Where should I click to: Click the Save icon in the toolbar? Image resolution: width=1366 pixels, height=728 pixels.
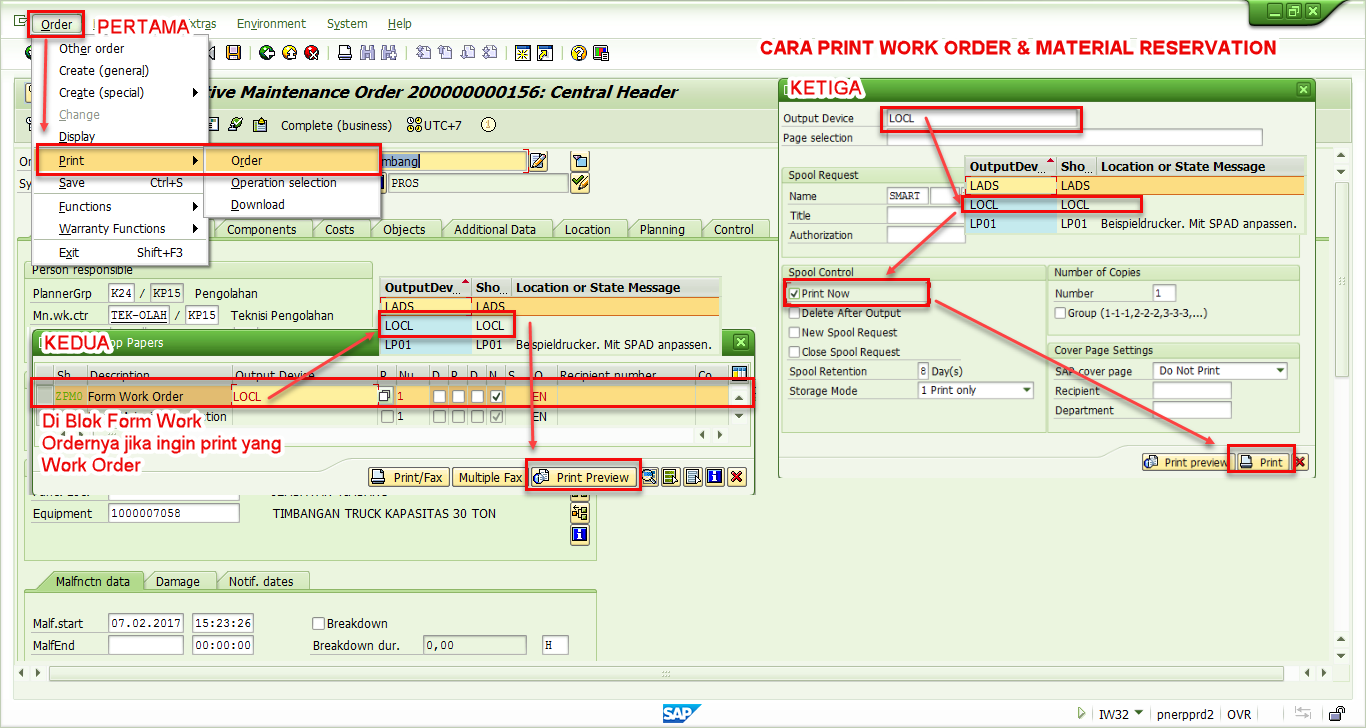pyautogui.click(x=234, y=53)
